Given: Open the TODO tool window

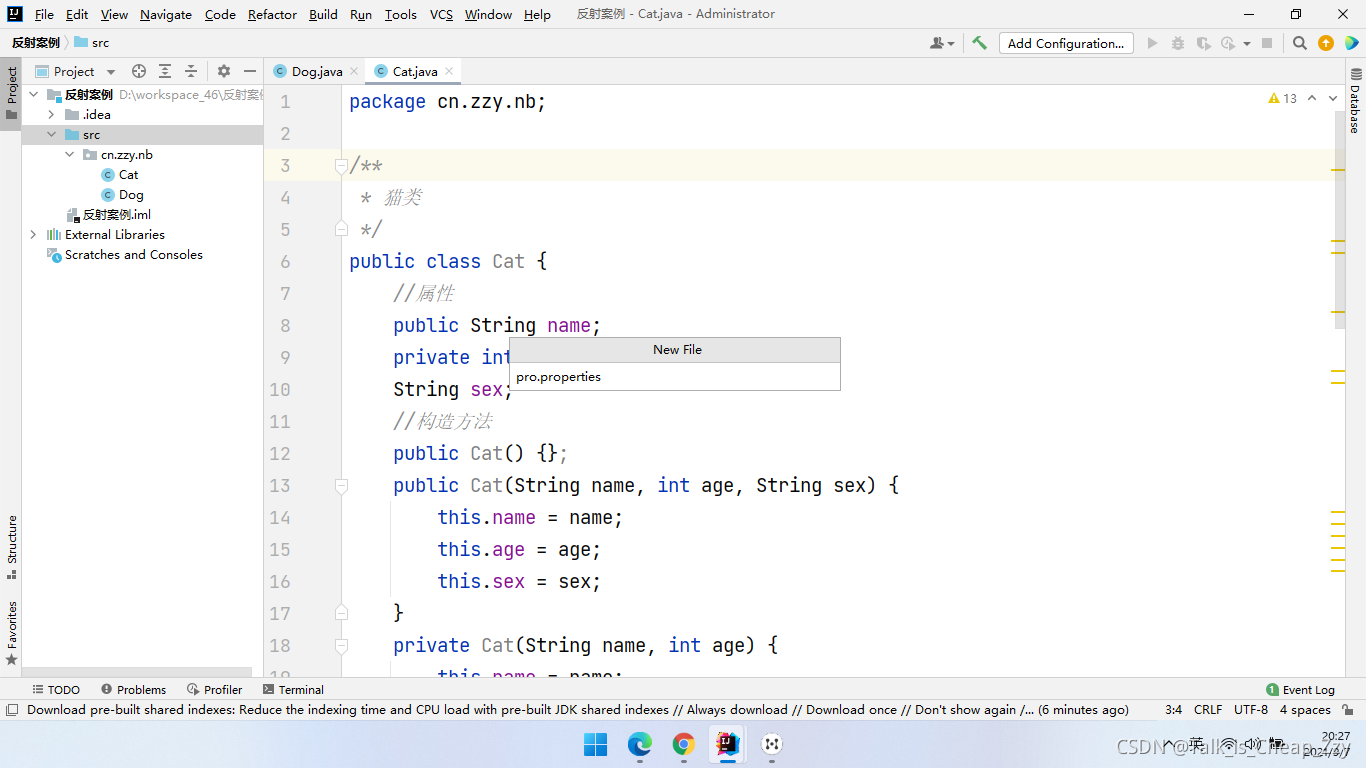Looking at the screenshot, I should (x=56, y=689).
